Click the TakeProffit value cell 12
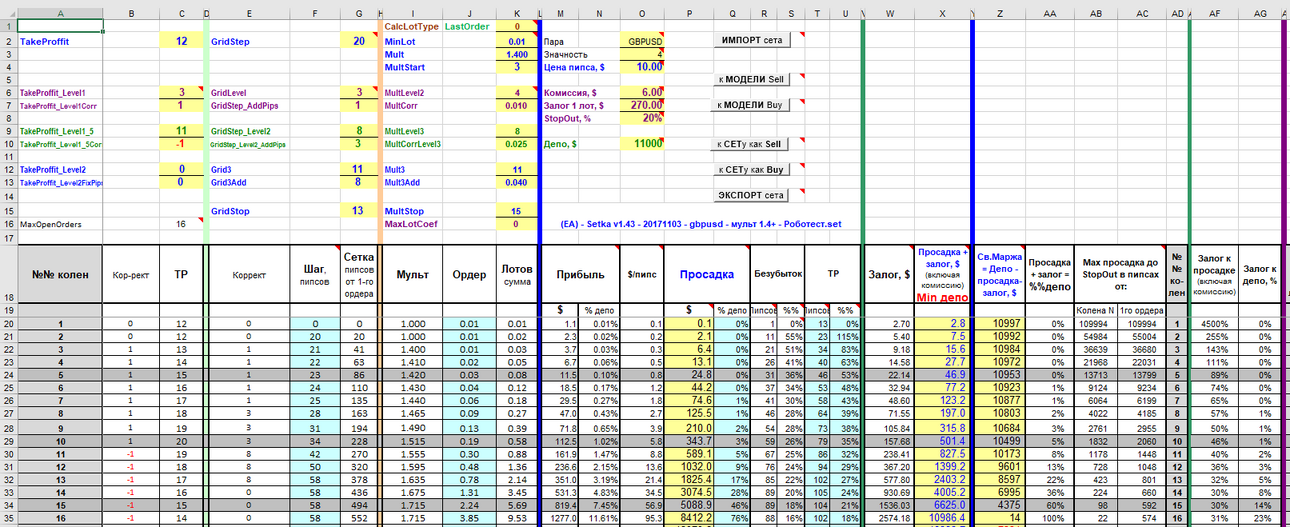Viewport: 1290px width, 527px height. [x=180, y=41]
